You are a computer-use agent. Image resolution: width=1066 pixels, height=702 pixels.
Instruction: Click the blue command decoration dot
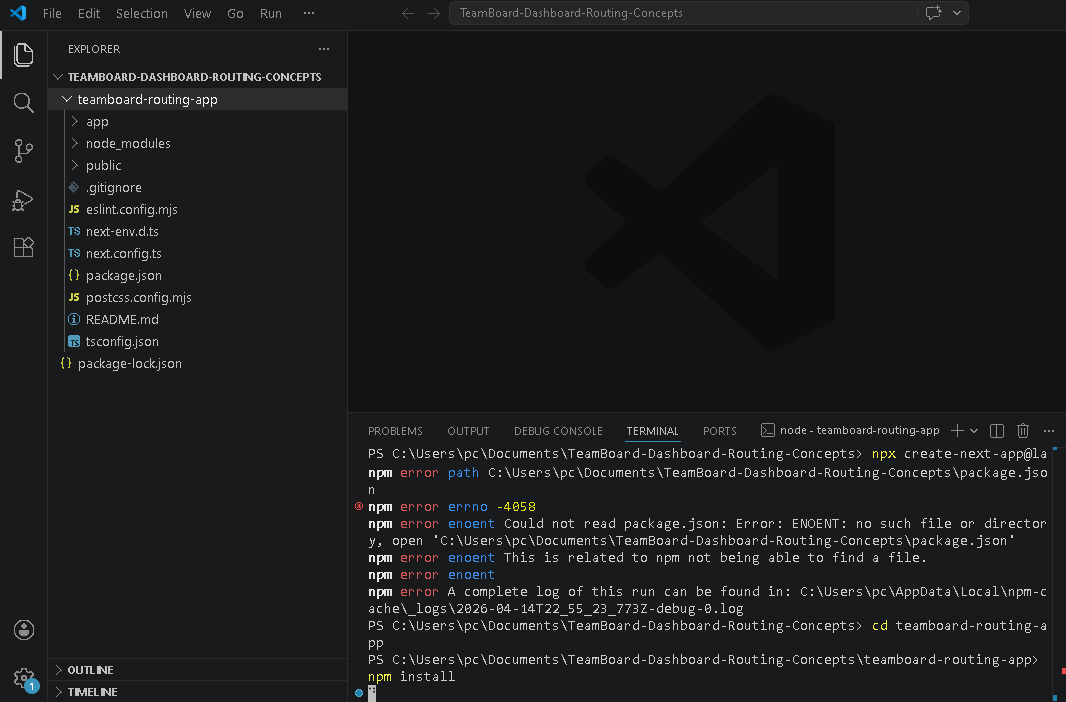click(359, 693)
